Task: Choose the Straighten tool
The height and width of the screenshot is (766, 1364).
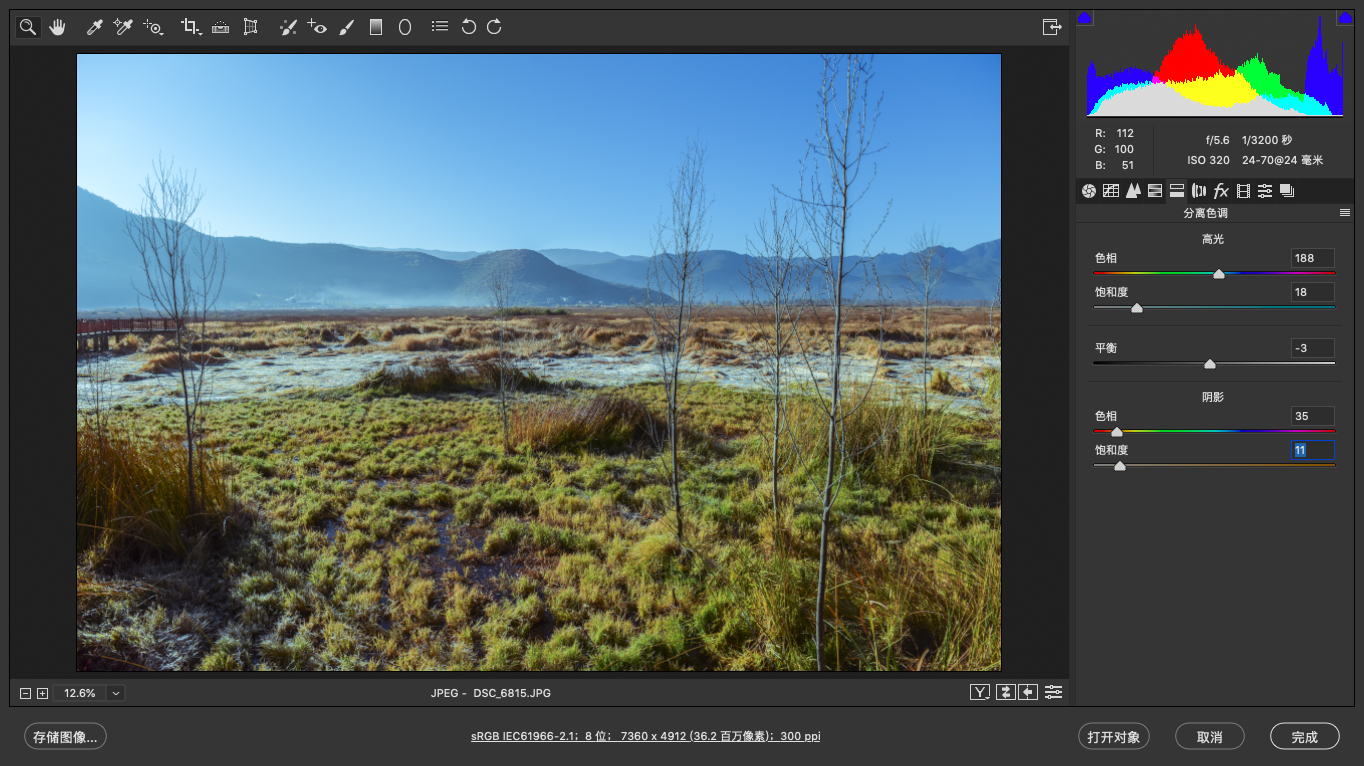Action: coord(221,27)
